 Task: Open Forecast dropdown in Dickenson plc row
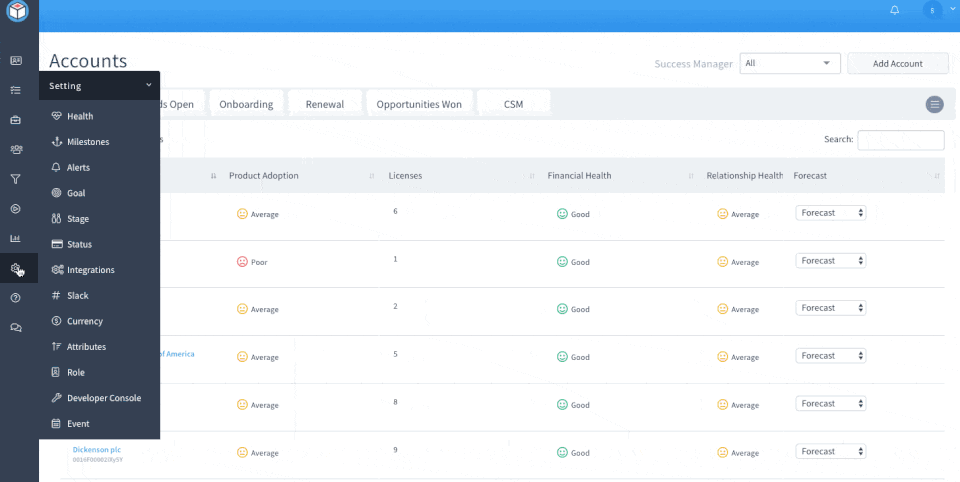click(831, 451)
